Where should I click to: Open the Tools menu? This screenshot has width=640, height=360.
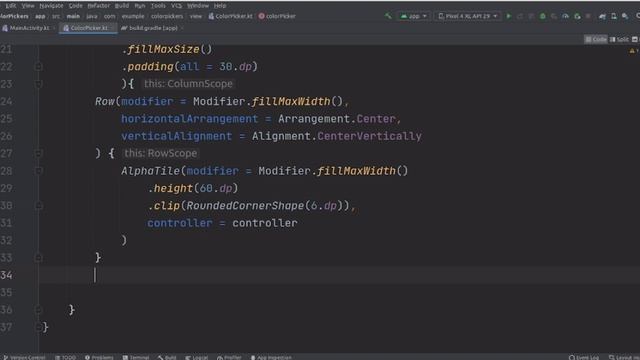pos(158,6)
